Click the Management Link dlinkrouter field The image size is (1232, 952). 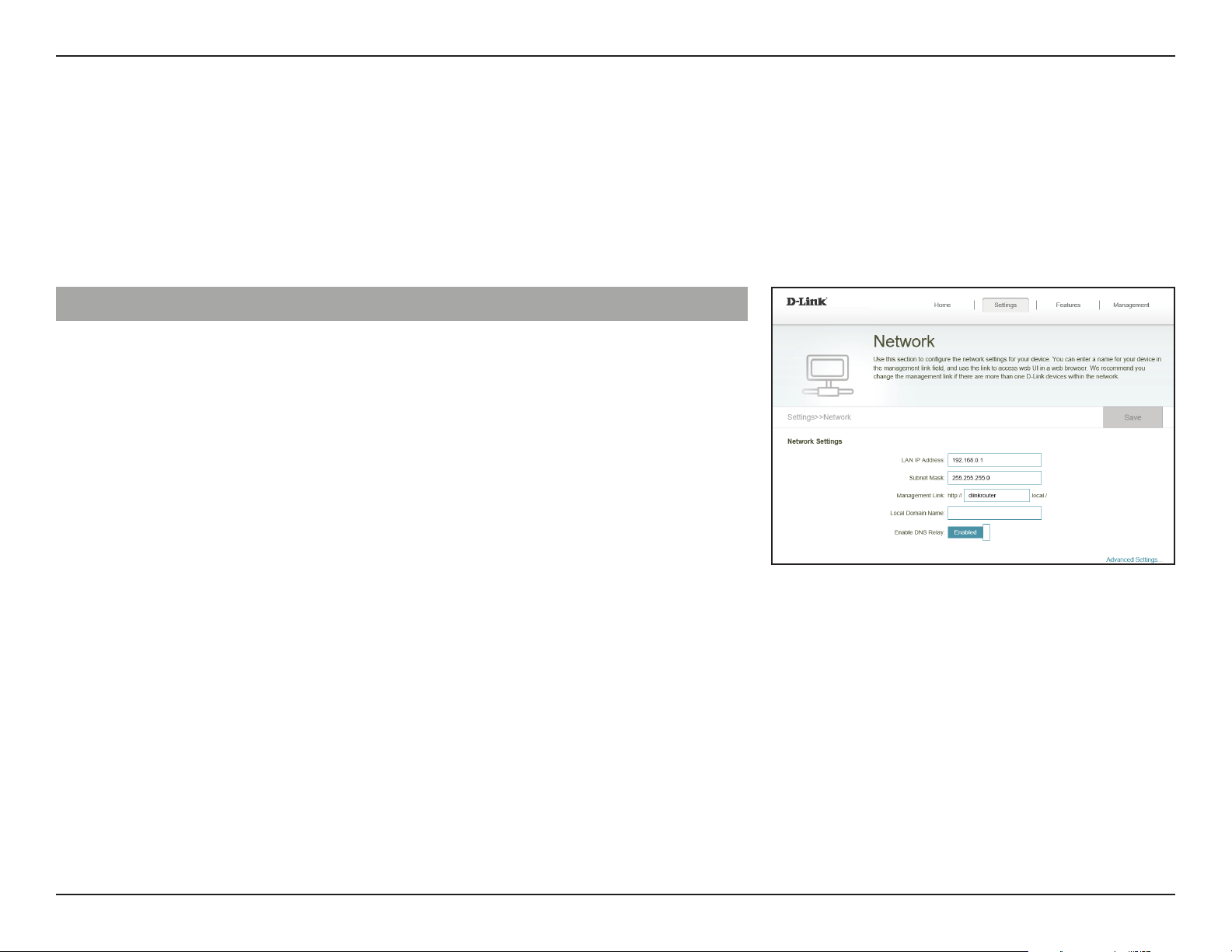tap(996, 495)
